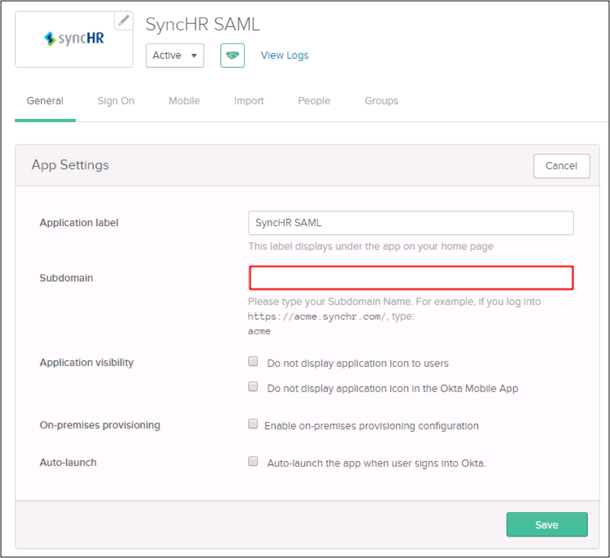610x558 pixels.
Task: Open the View Logs link
Action: (284, 55)
